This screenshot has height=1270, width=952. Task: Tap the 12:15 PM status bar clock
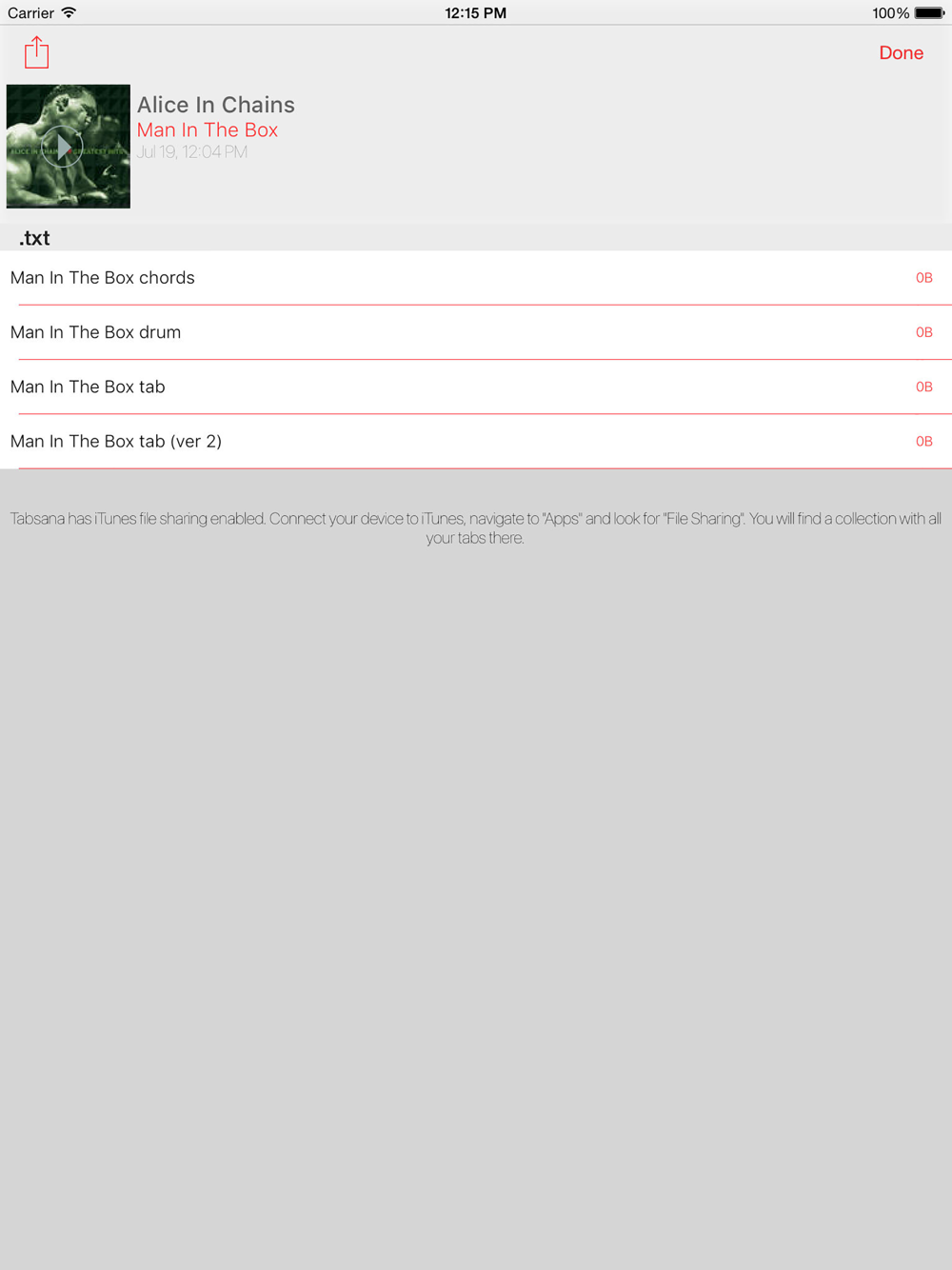pos(475,13)
